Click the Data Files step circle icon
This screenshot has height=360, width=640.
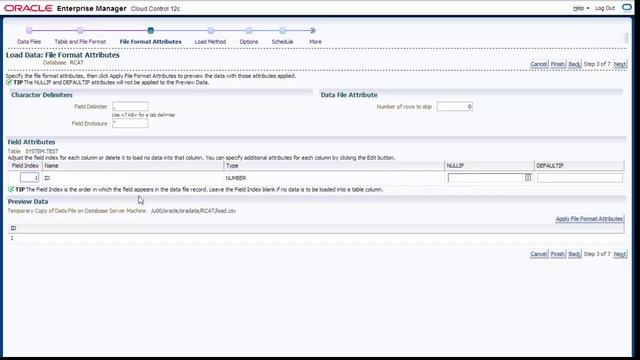pyautogui.click(x=29, y=31)
